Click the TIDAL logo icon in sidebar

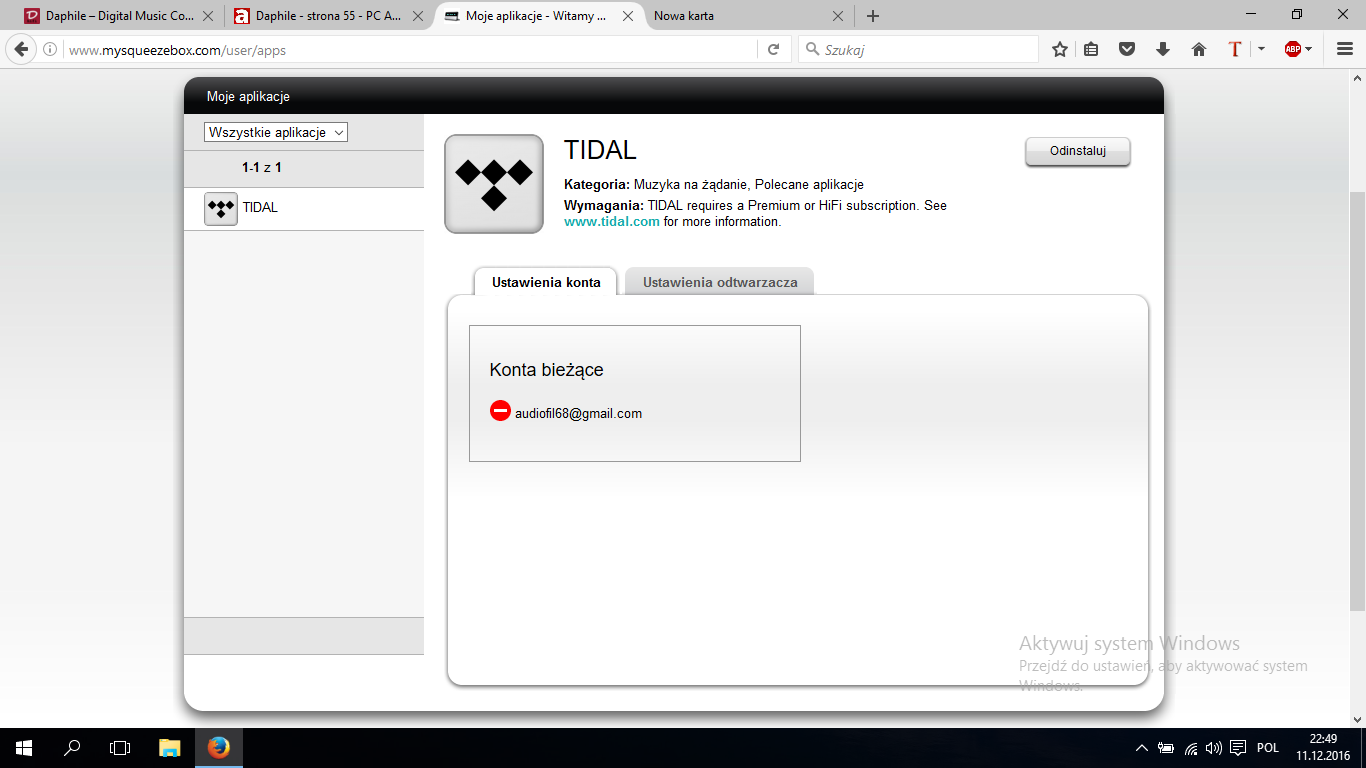(x=221, y=208)
